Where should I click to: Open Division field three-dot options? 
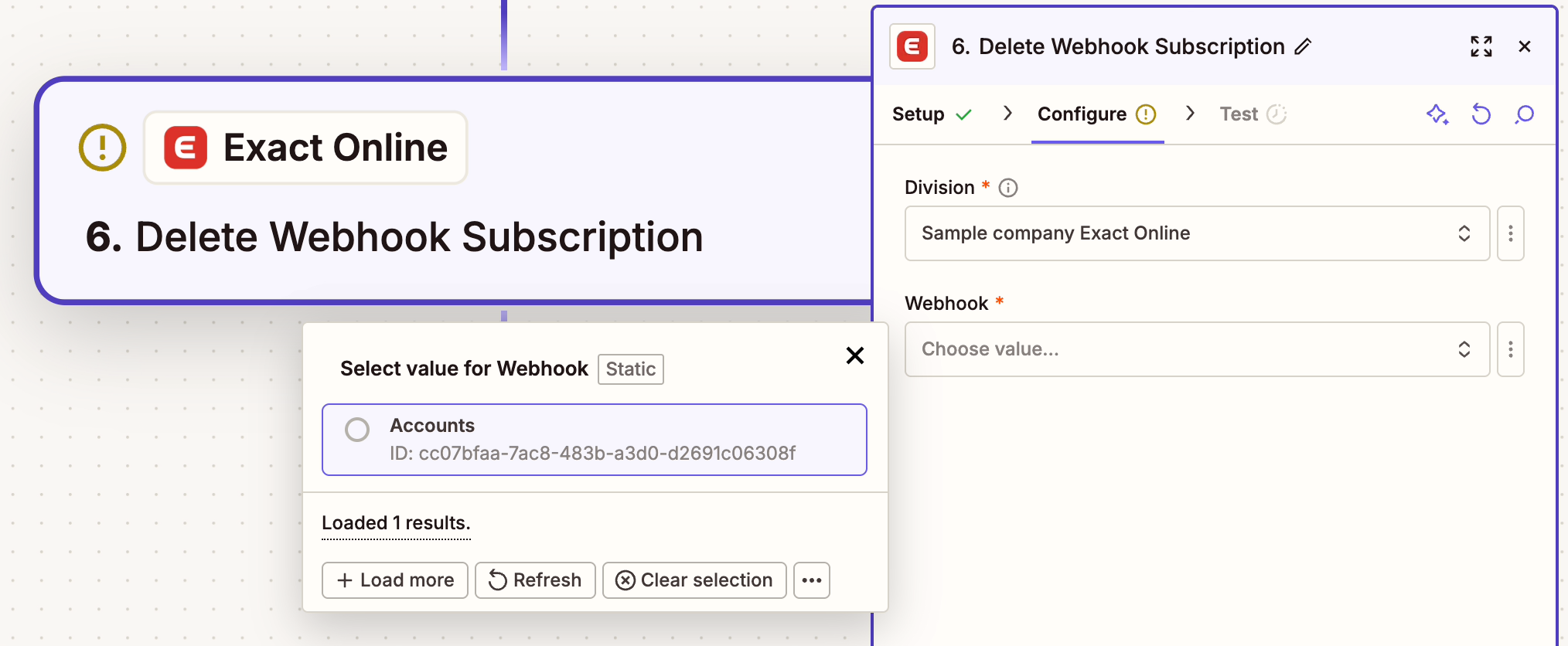coord(1511,233)
